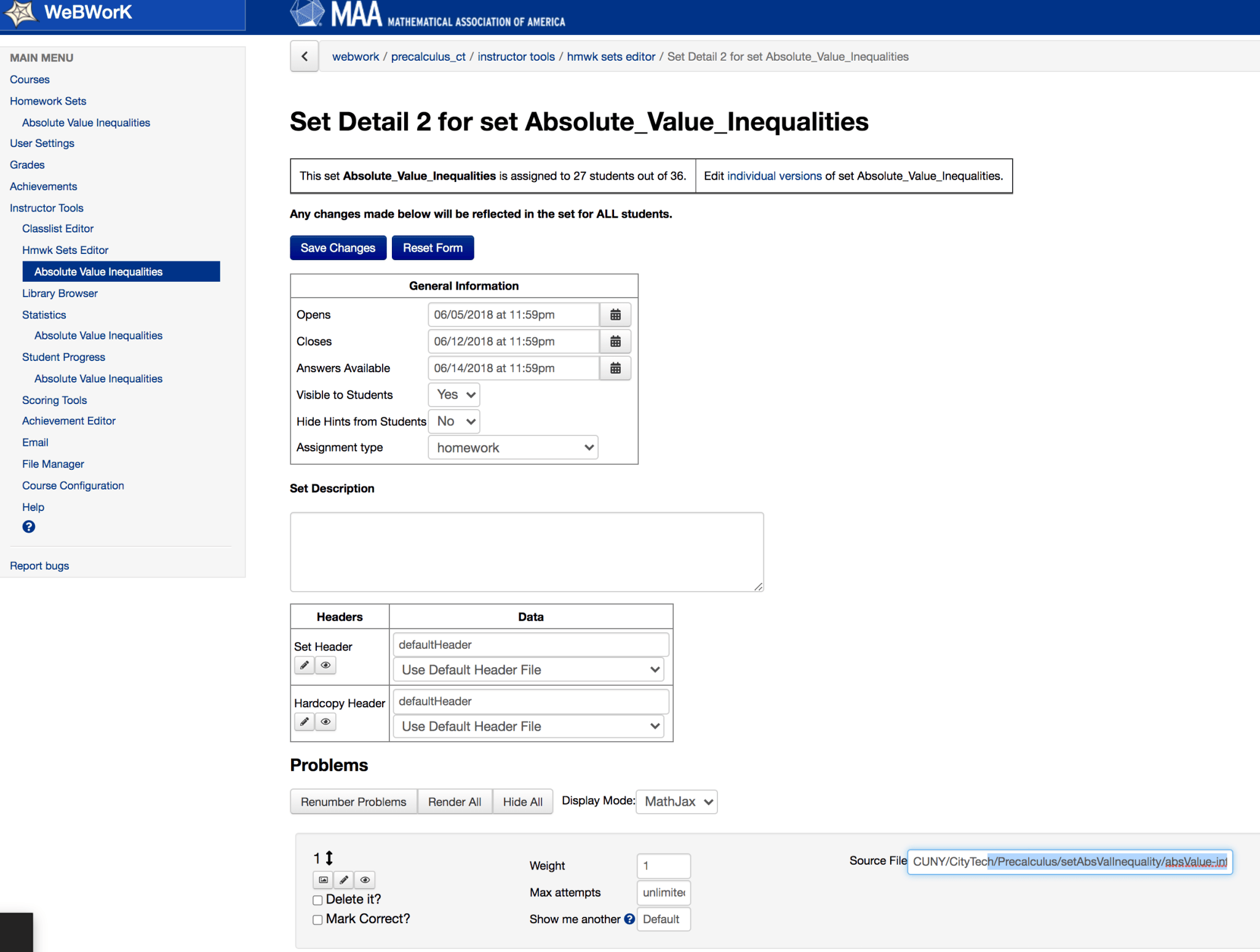Image resolution: width=1260 pixels, height=952 pixels.
Task: Click the Renumber Problems button
Action: tap(354, 802)
